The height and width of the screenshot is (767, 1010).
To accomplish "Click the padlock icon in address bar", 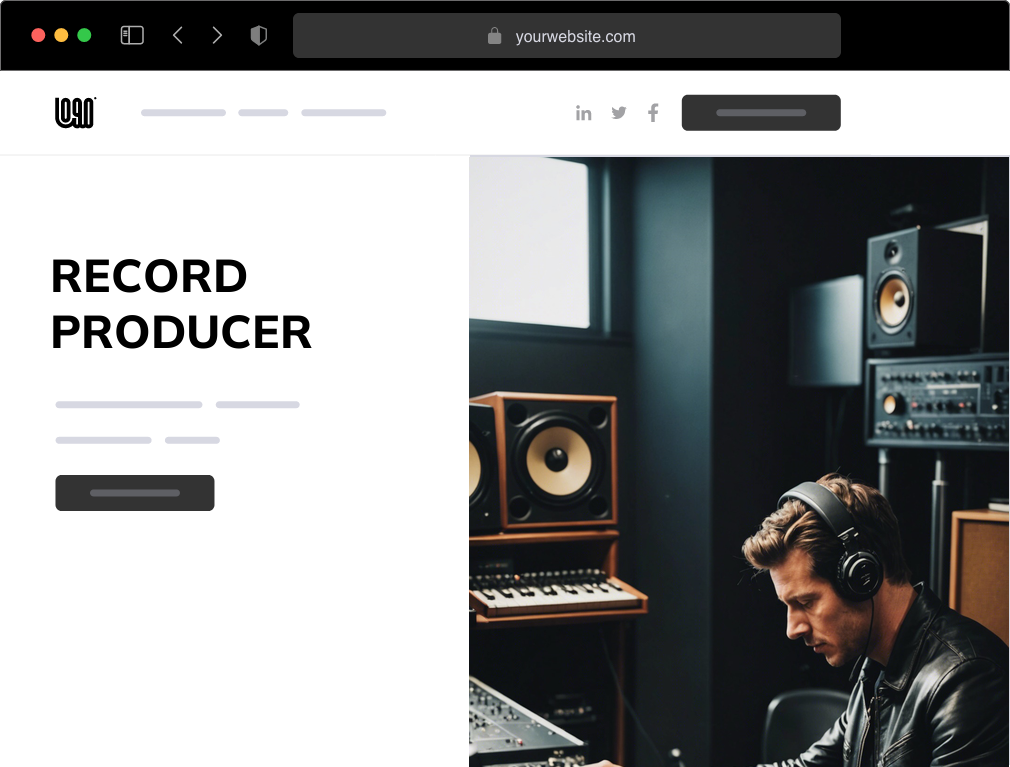I will (494, 36).
